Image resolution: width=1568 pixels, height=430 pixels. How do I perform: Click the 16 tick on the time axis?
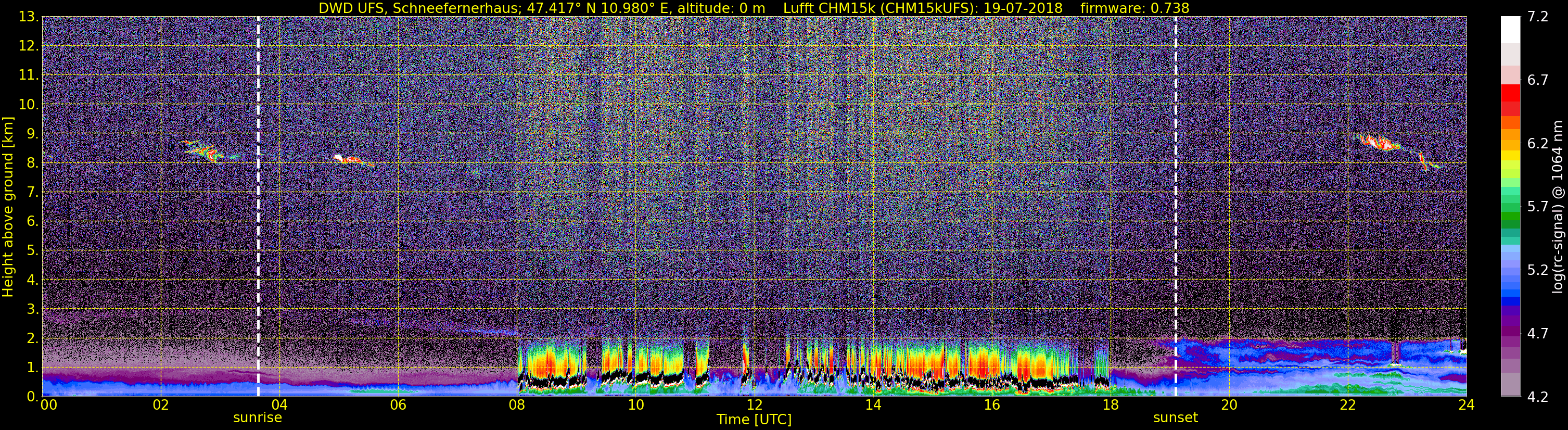pos(991,405)
